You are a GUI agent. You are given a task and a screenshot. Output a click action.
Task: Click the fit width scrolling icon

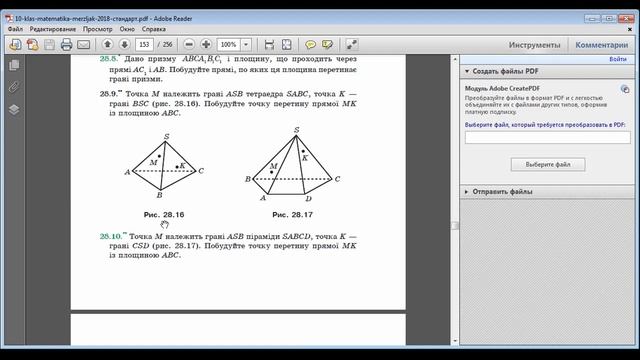(269, 44)
